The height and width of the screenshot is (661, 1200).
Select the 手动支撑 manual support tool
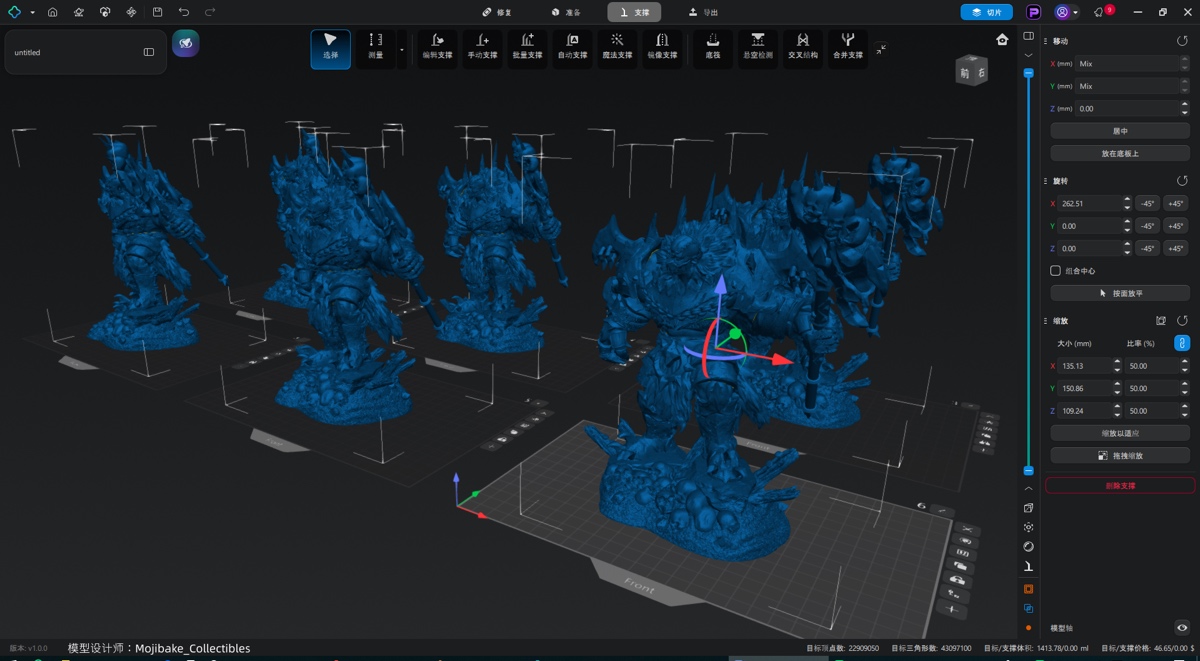click(x=482, y=46)
